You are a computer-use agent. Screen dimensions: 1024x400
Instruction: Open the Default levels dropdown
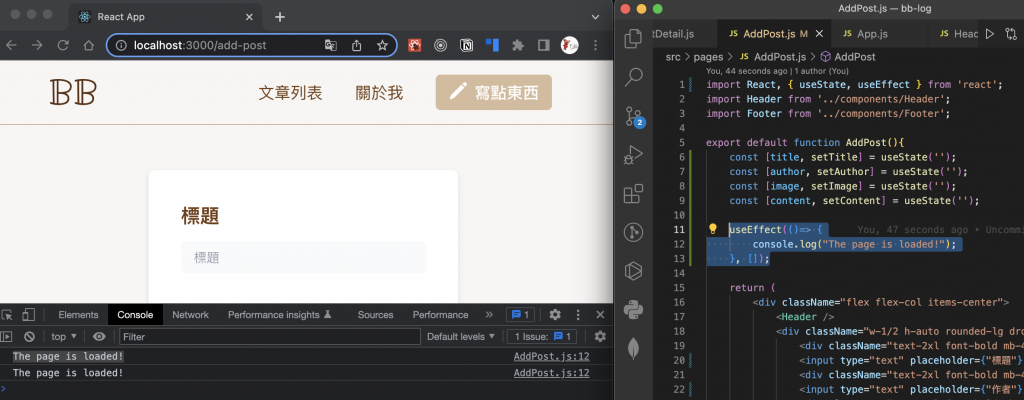pos(461,337)
